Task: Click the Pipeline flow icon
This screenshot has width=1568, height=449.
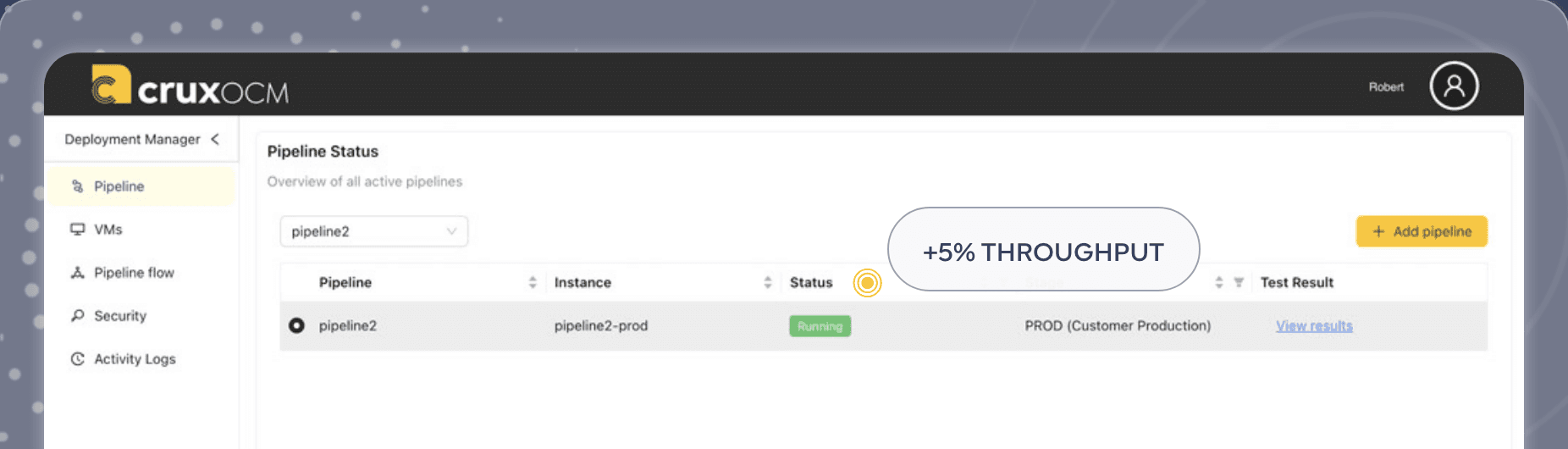Action: [77, 273]
